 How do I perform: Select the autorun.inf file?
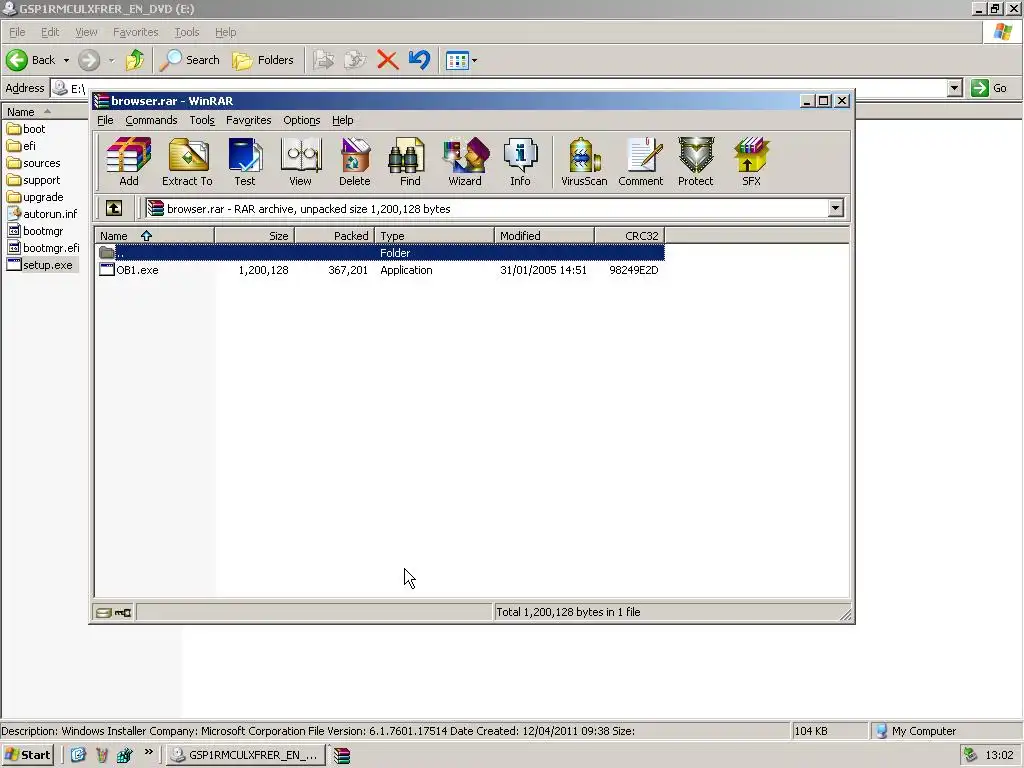(x=42, y=214)
